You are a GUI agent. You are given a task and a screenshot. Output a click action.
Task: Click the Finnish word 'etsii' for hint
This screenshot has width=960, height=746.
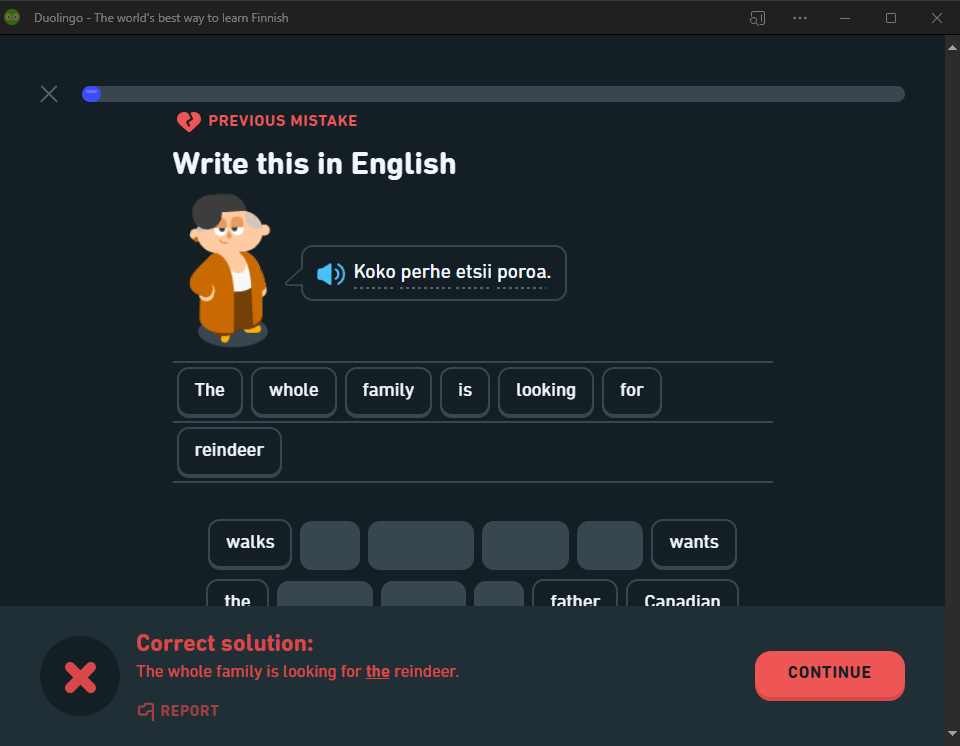coord(473,273)
